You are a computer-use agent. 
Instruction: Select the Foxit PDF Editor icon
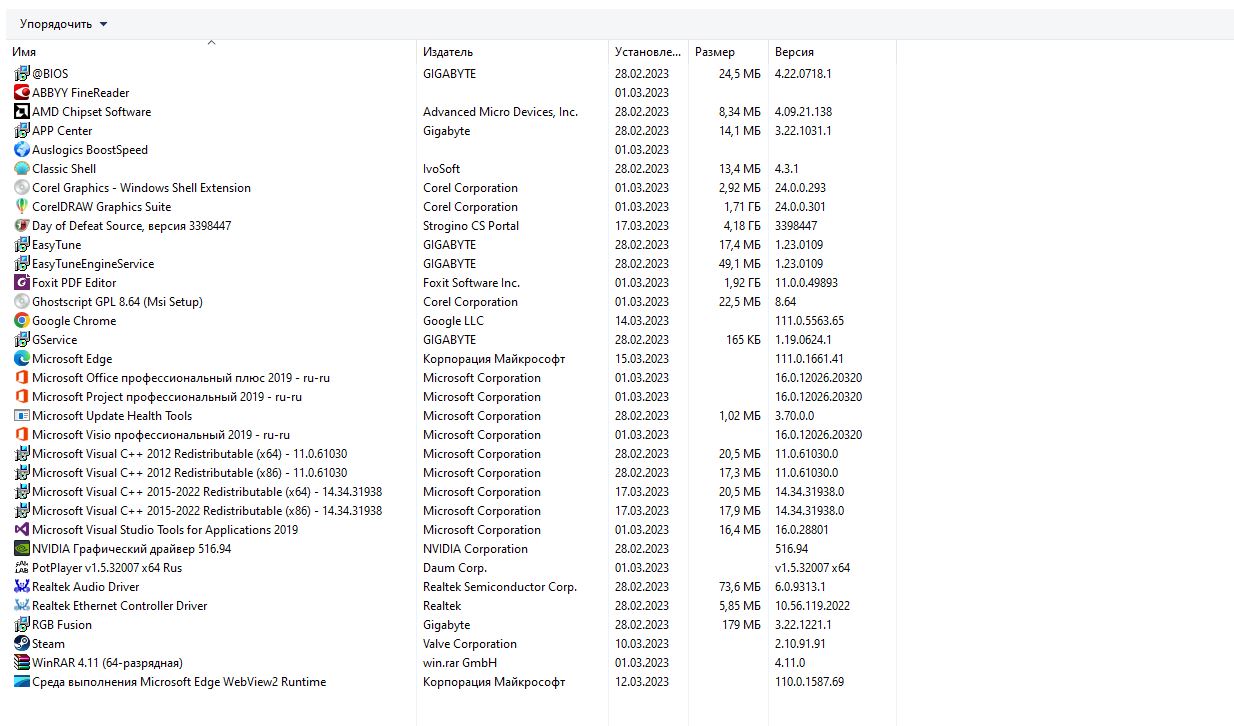22,282
